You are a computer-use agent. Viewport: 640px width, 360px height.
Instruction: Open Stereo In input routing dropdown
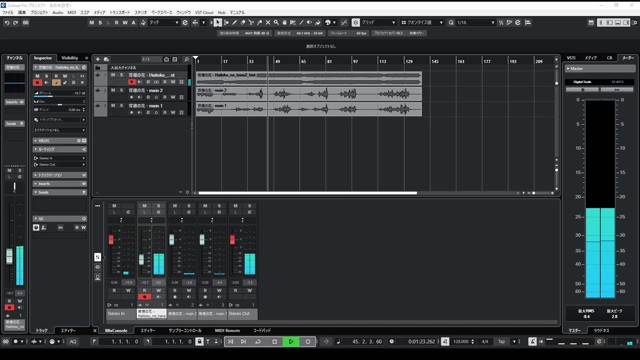(x=60, y=158)
